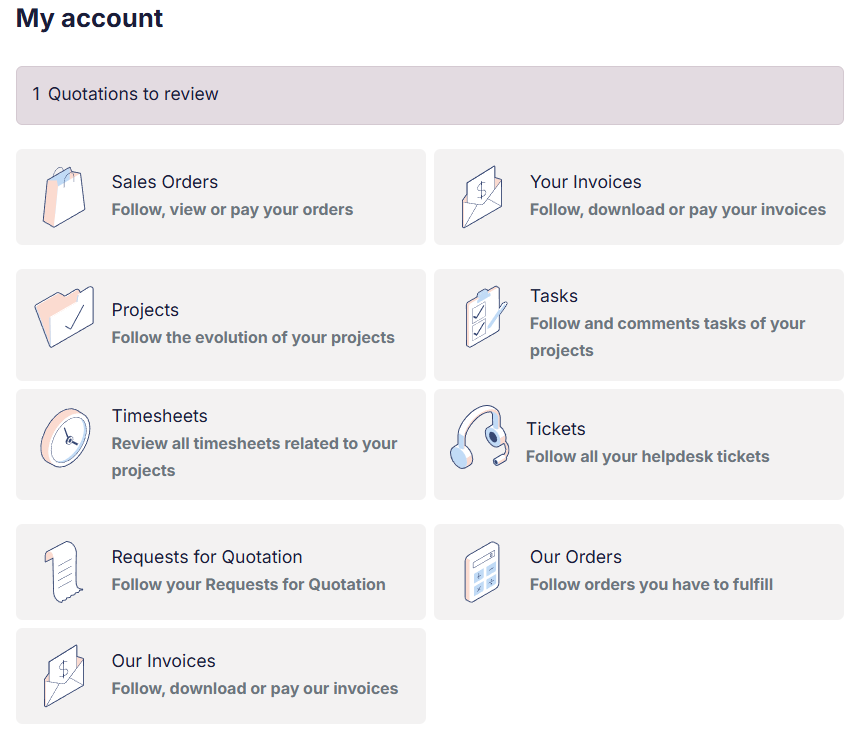This screenshot has width=857, height=731.
Task: Open the Sales Orders title link
Action: 165,182
